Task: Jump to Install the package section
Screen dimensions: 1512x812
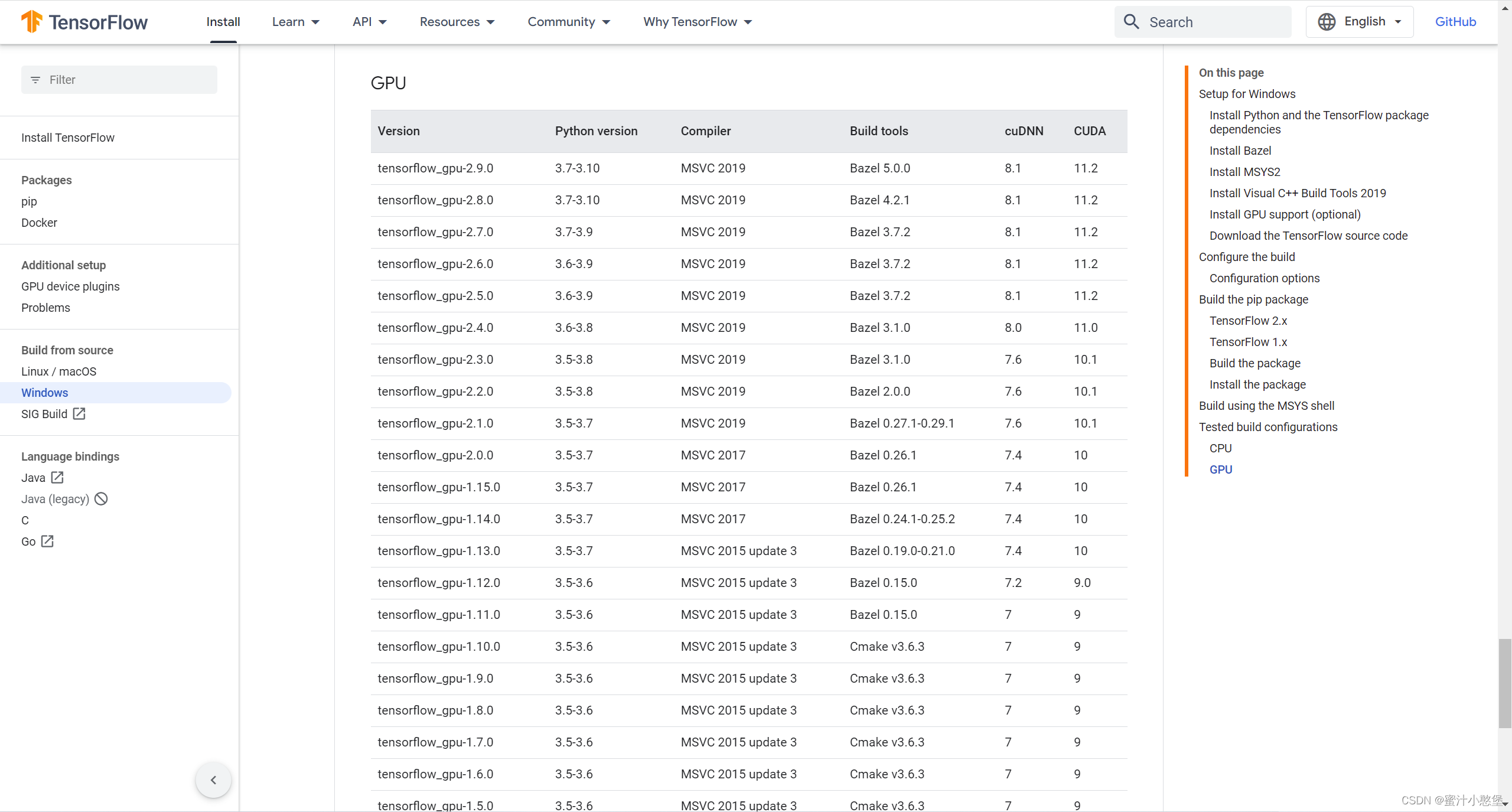Action: [1257, 384]
